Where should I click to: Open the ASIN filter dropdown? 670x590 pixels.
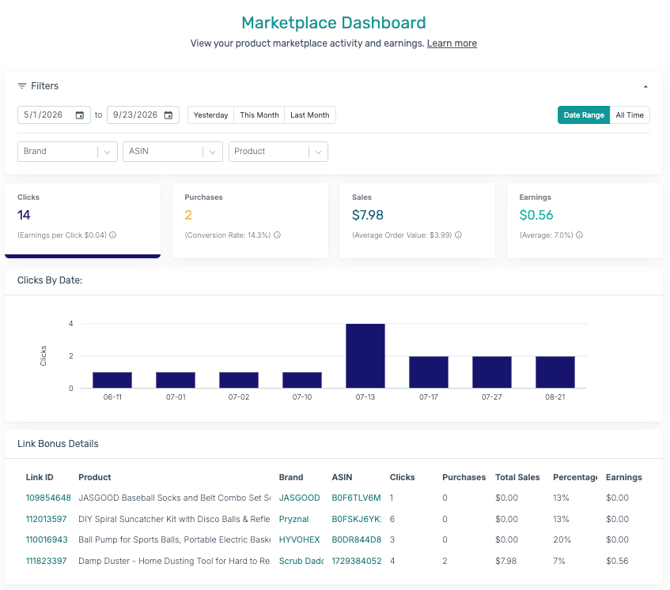coord(173,152)
